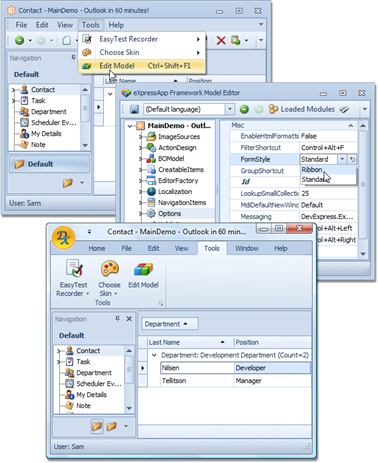This screenshot has height=463, width=378.
Task: Open File menu in top Contact window
Action: click(21, 25)
